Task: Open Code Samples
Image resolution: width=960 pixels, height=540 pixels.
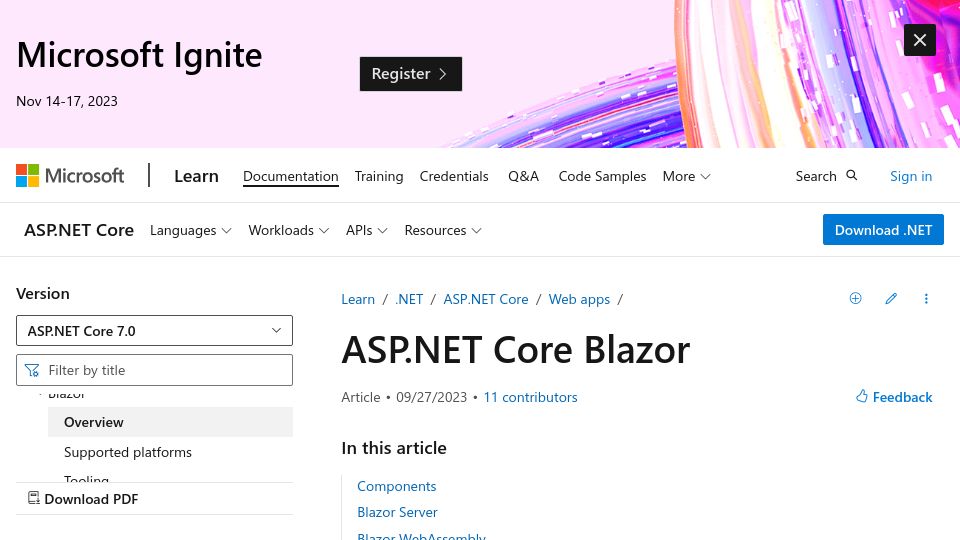Action: pos(602,176)
